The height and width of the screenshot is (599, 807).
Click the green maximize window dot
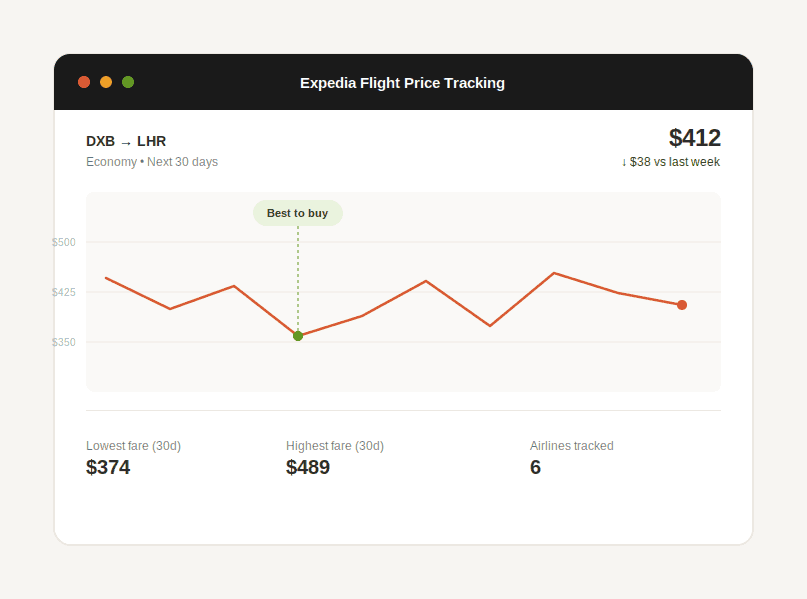[128, 82]
